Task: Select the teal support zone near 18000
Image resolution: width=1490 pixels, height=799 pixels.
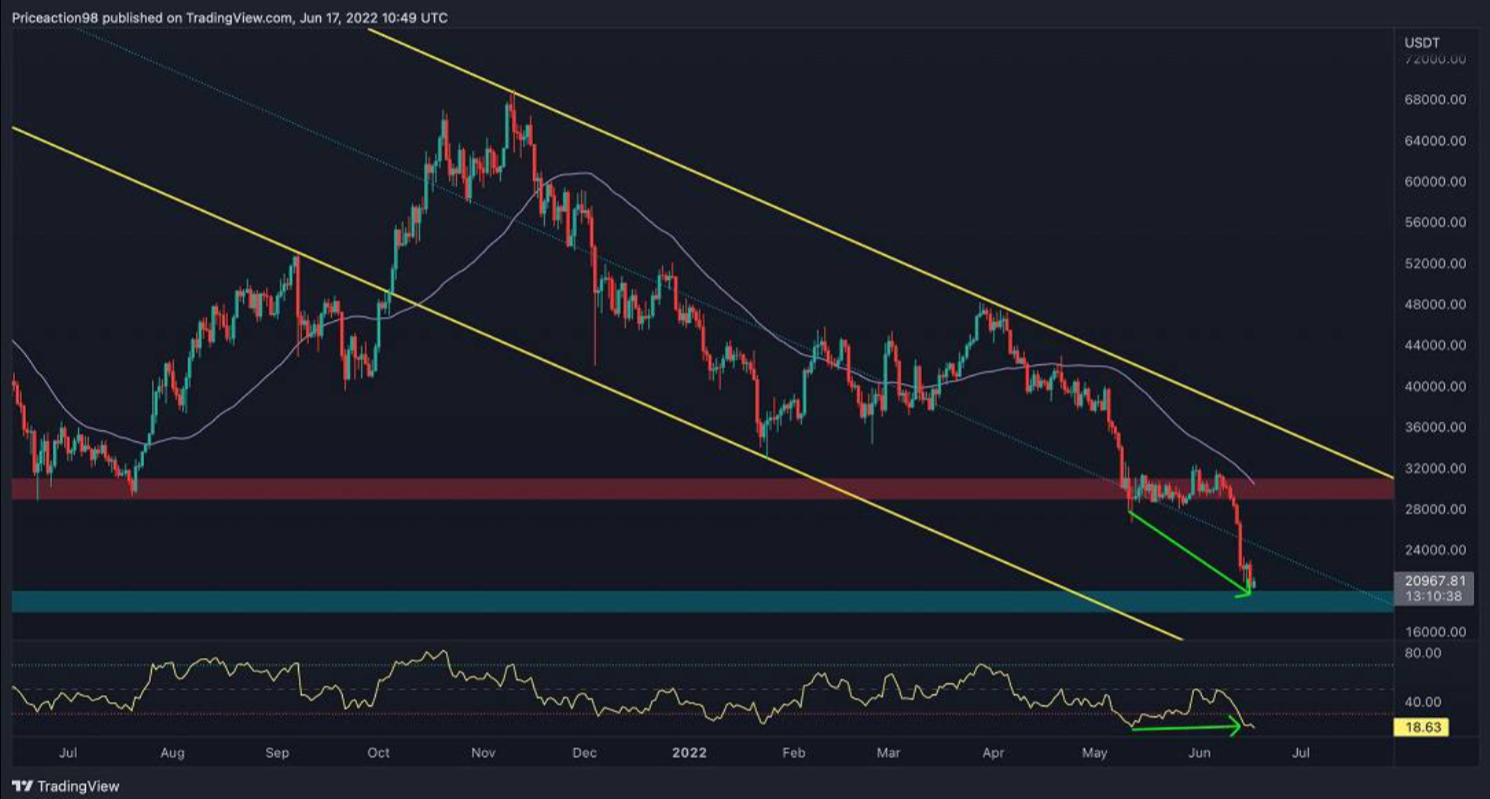Action: [x=700, y=600]
